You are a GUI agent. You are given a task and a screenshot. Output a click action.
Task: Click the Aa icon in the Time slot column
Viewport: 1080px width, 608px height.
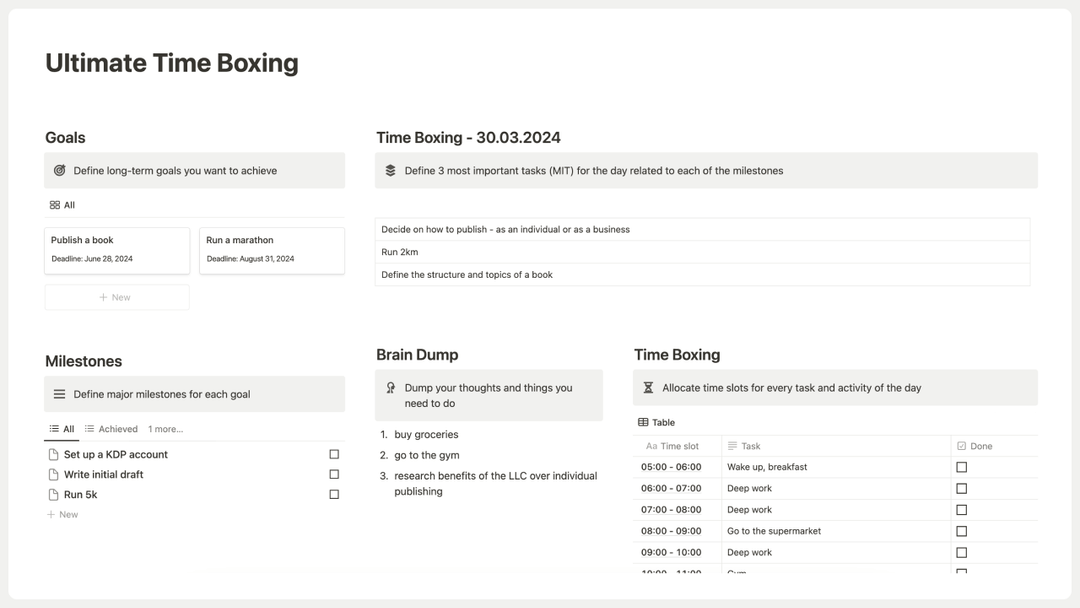pyautogui.click(x=651, y=446)
